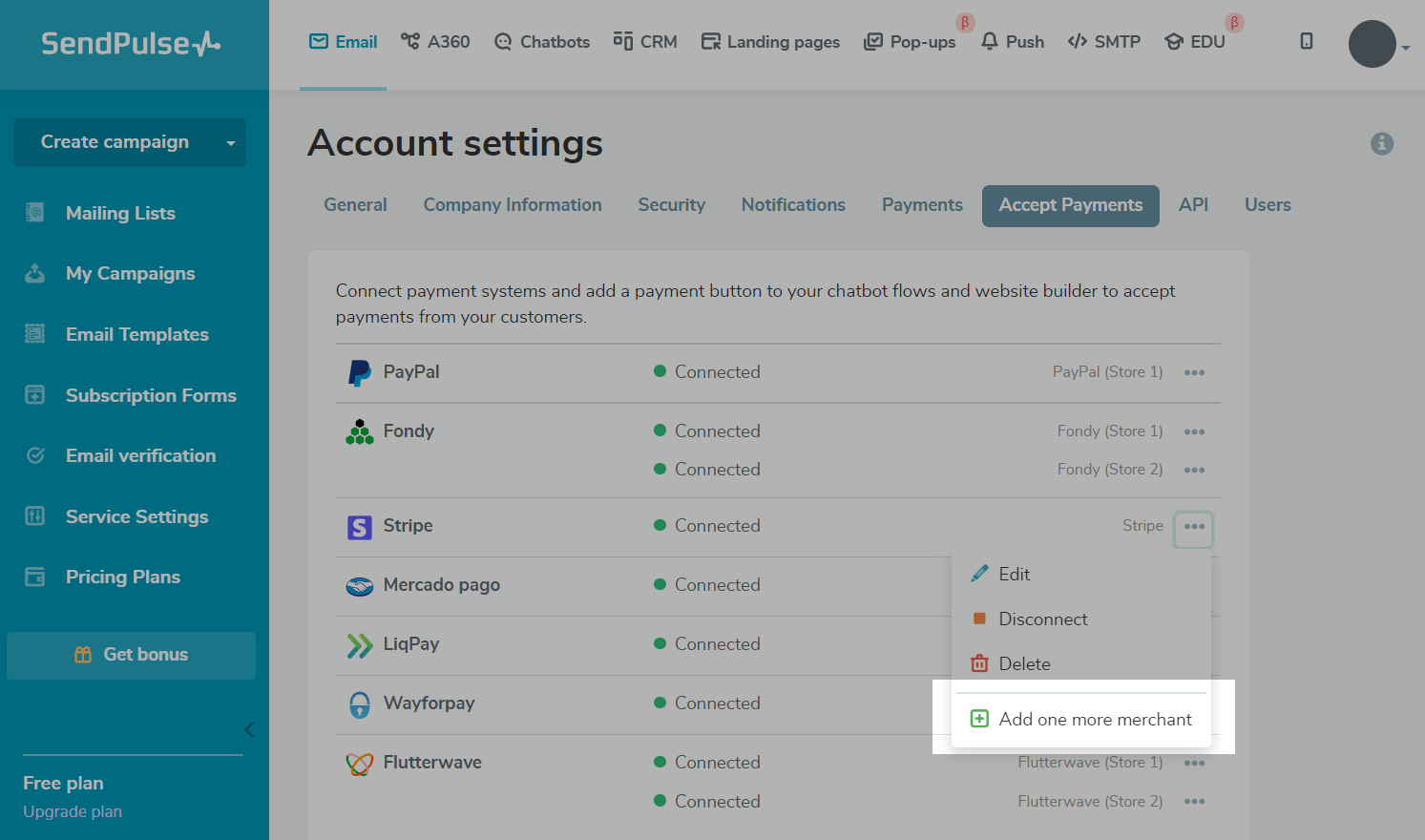Click the Get bonus button
Image resolution: width=1425 pixels, height=840 pixels.
131,655
